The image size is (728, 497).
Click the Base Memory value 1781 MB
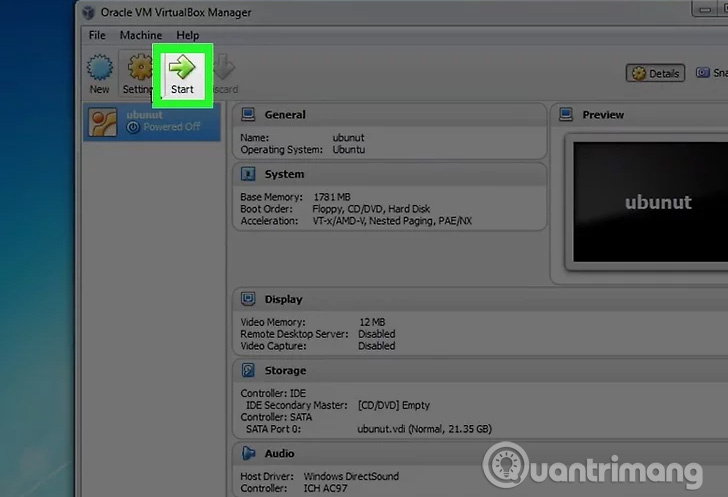tap(332, 197)
